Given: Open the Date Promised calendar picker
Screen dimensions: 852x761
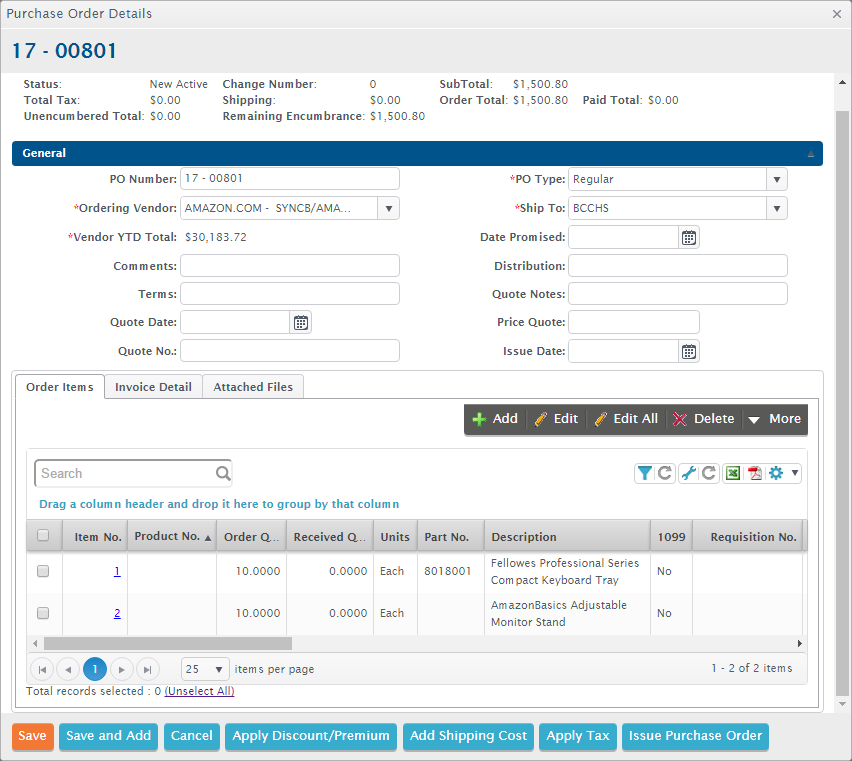Looking at the screenshot, I should [688, 237].
